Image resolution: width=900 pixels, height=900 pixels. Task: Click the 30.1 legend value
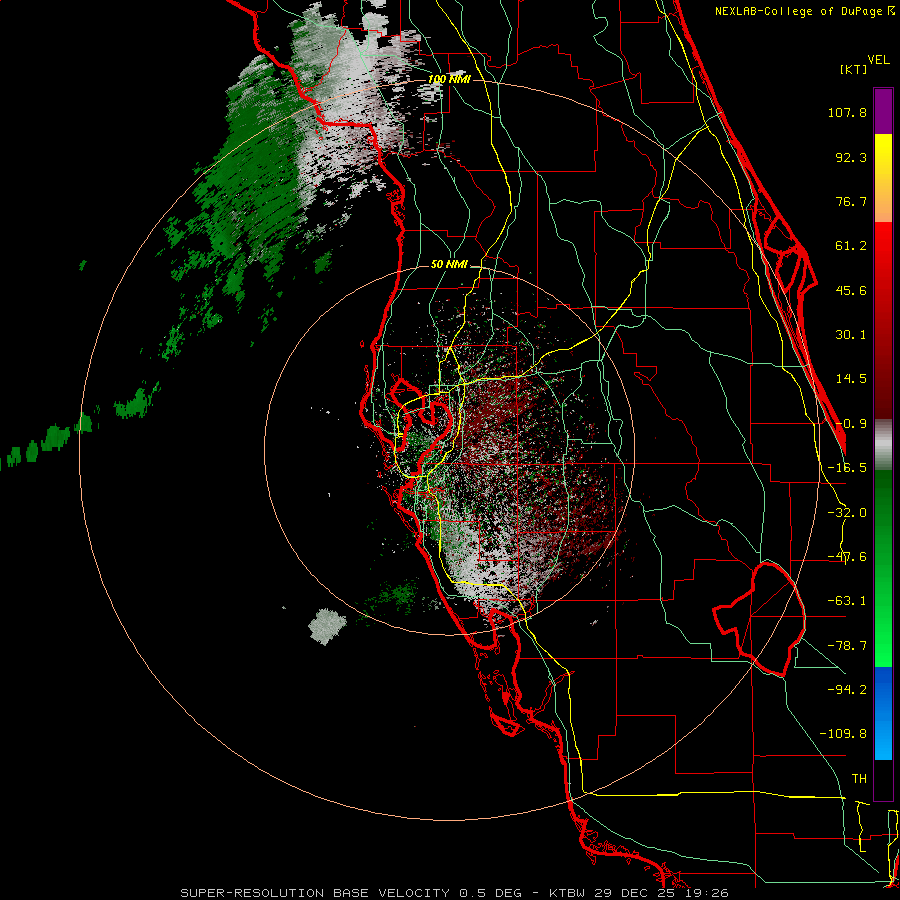(851, 335)
